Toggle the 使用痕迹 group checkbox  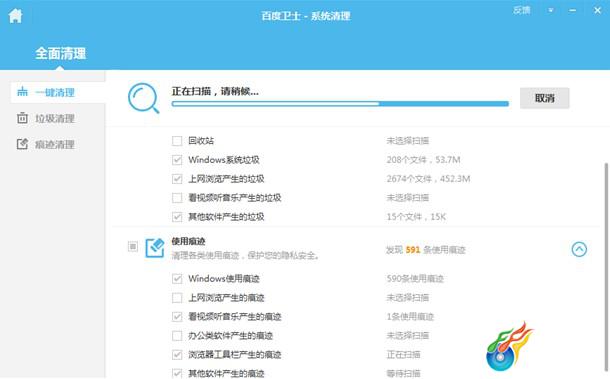coord(133,246)
